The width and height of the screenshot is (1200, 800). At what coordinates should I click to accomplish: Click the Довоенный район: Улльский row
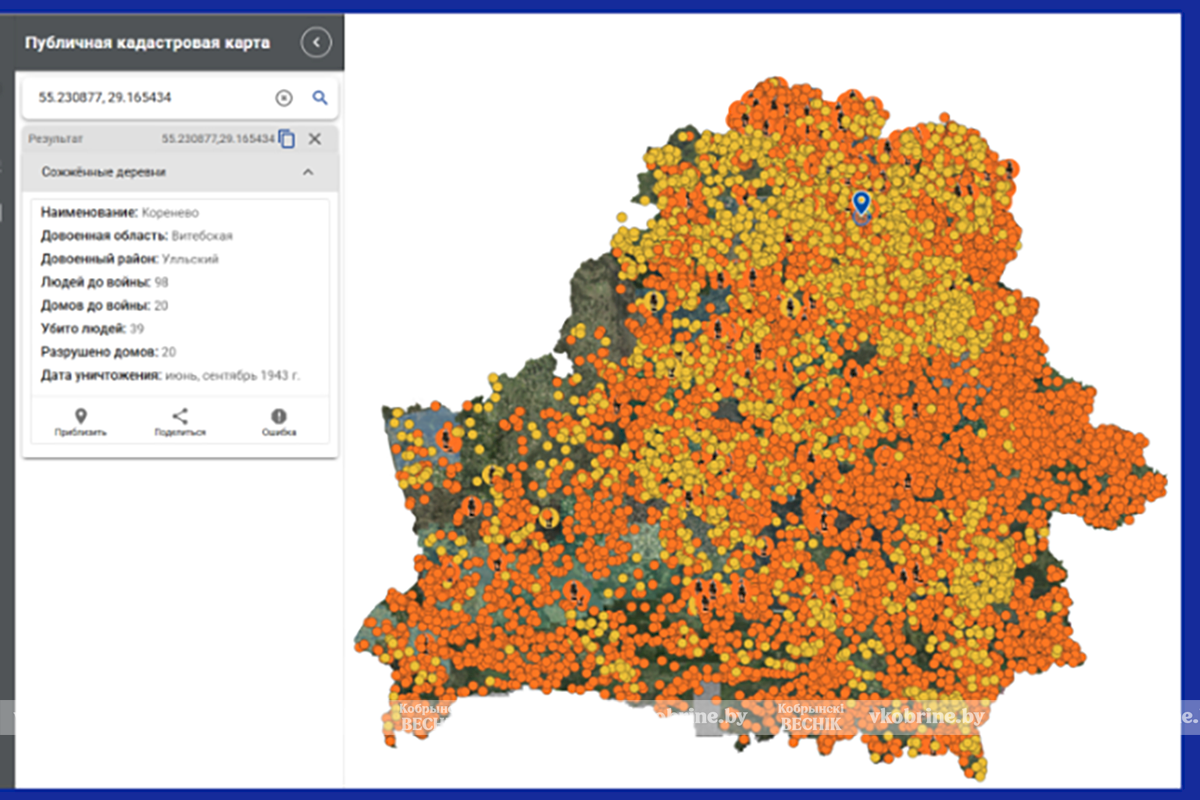130,259
